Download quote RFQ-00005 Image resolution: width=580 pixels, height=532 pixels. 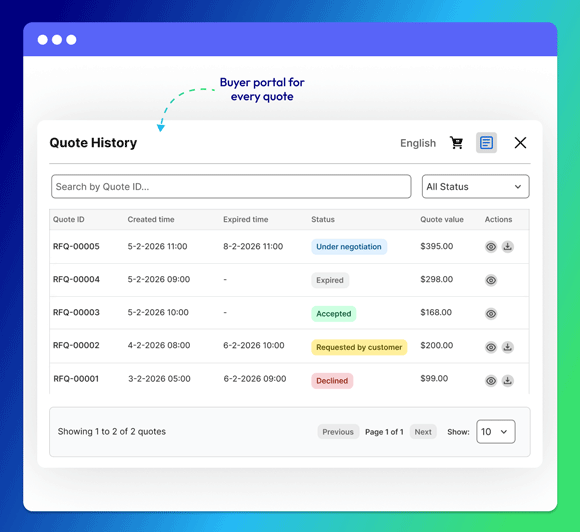[x=508, y=247]
